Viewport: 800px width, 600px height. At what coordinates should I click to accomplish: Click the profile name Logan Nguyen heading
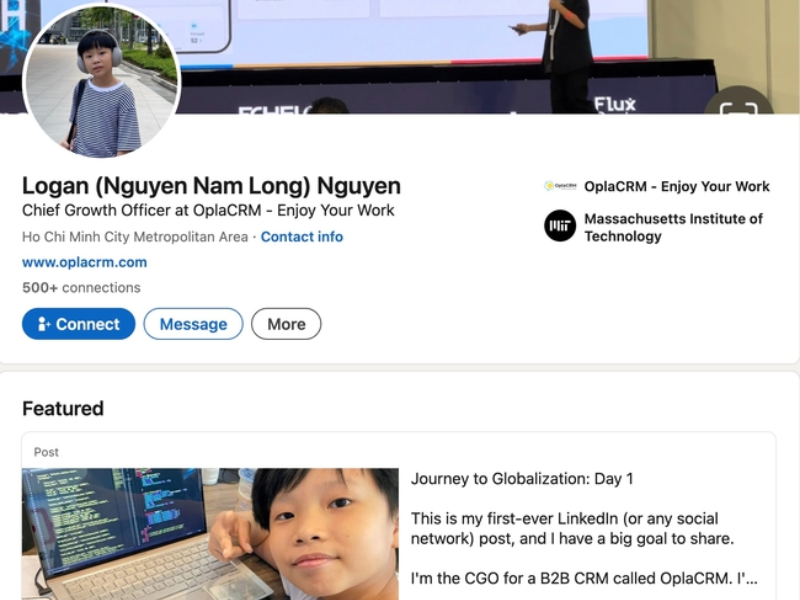(211, 186)
